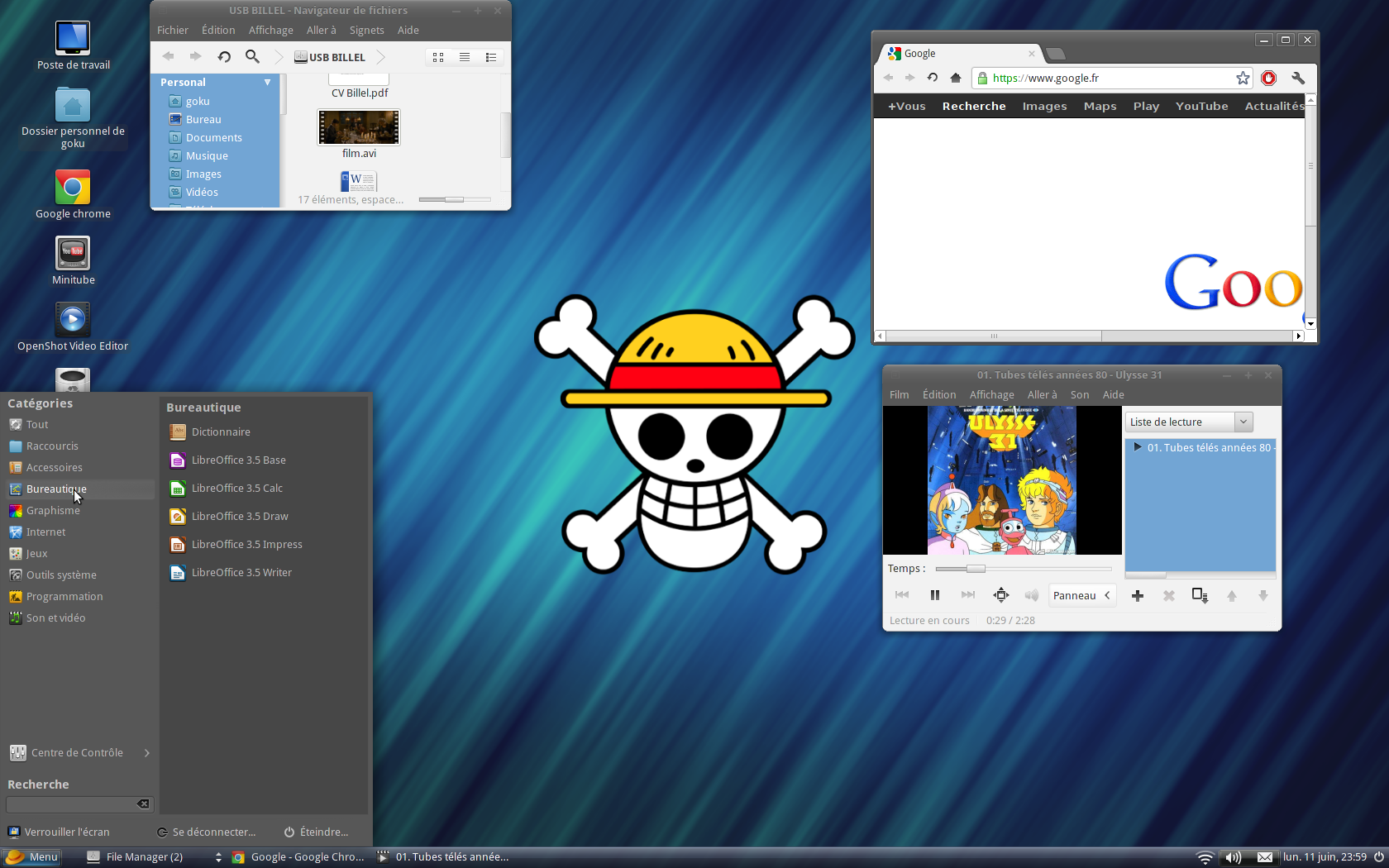This screenshot has width=1389, height=868.
Task: Click path arrow after USB BILLEL
Action: (380, 57)
